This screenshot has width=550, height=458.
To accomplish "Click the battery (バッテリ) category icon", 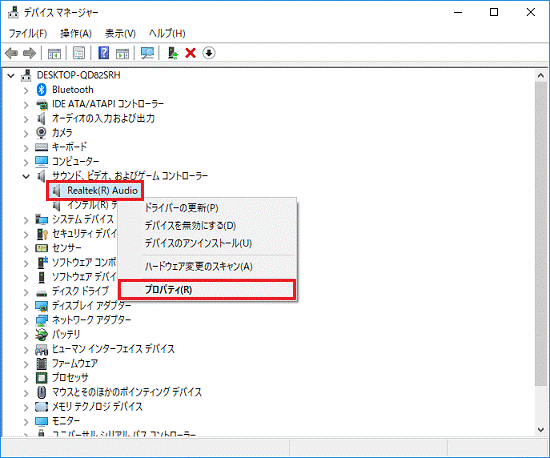I will point(41,335).
